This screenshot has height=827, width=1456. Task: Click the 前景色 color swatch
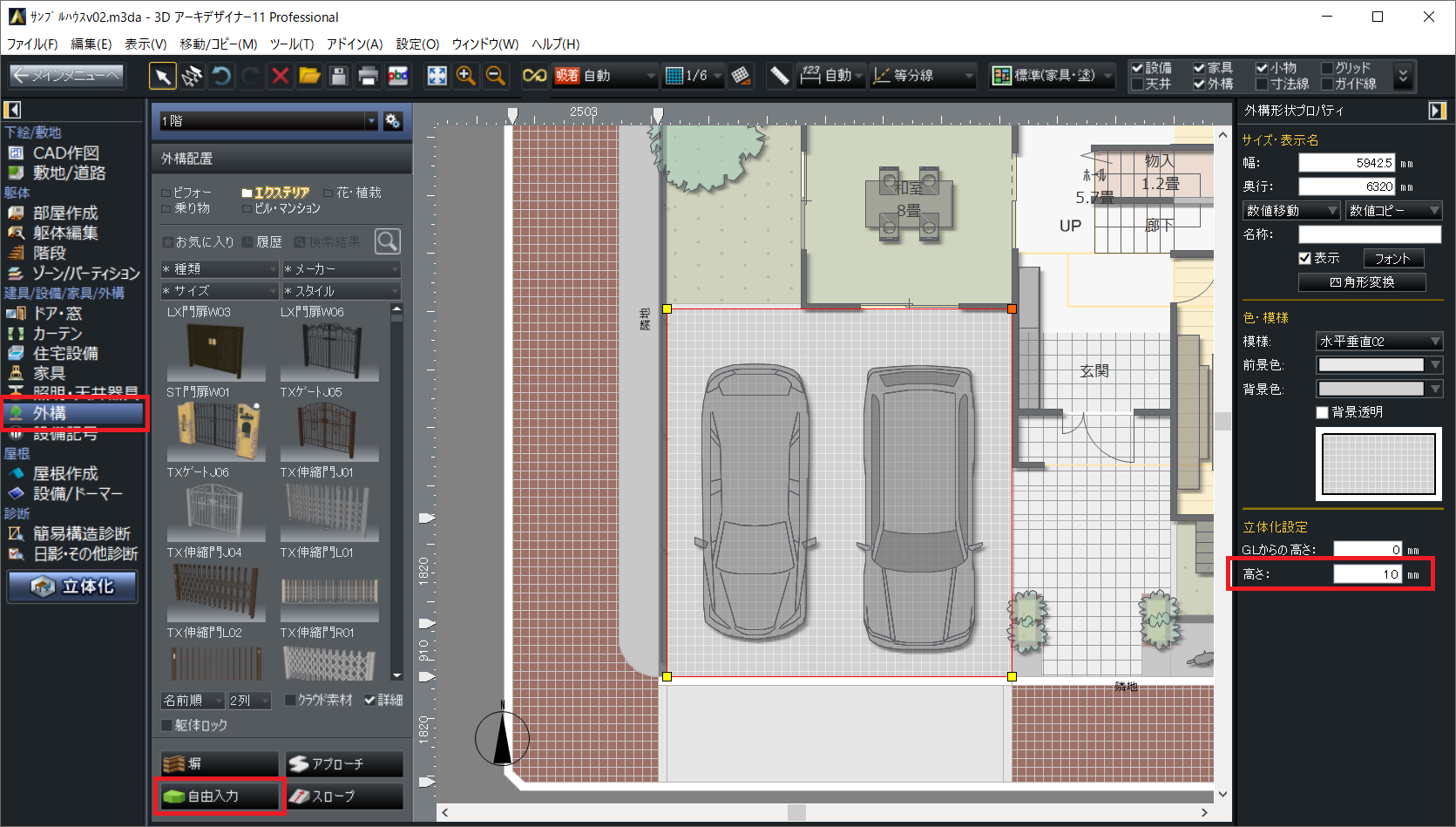pyautogui.click(x=1371, y=365)
